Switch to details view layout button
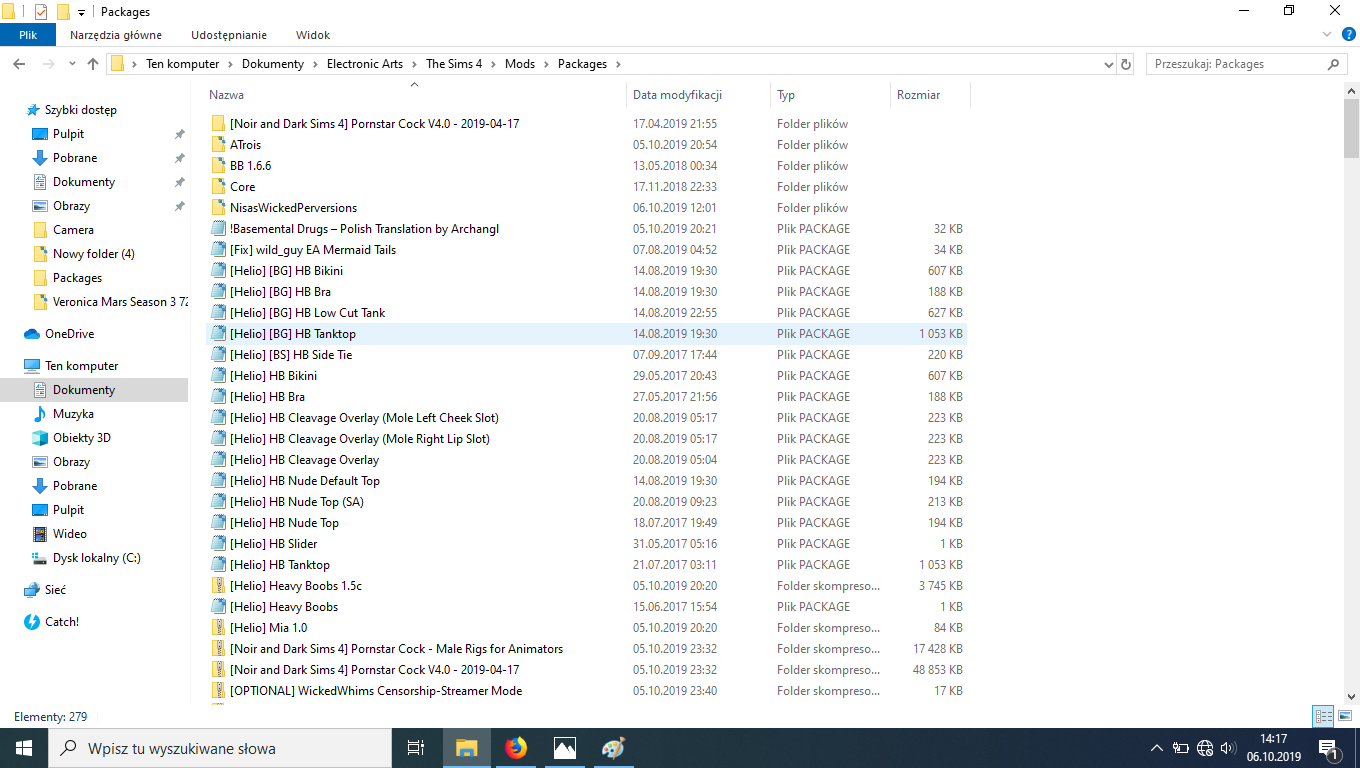 pos(1323,716)
